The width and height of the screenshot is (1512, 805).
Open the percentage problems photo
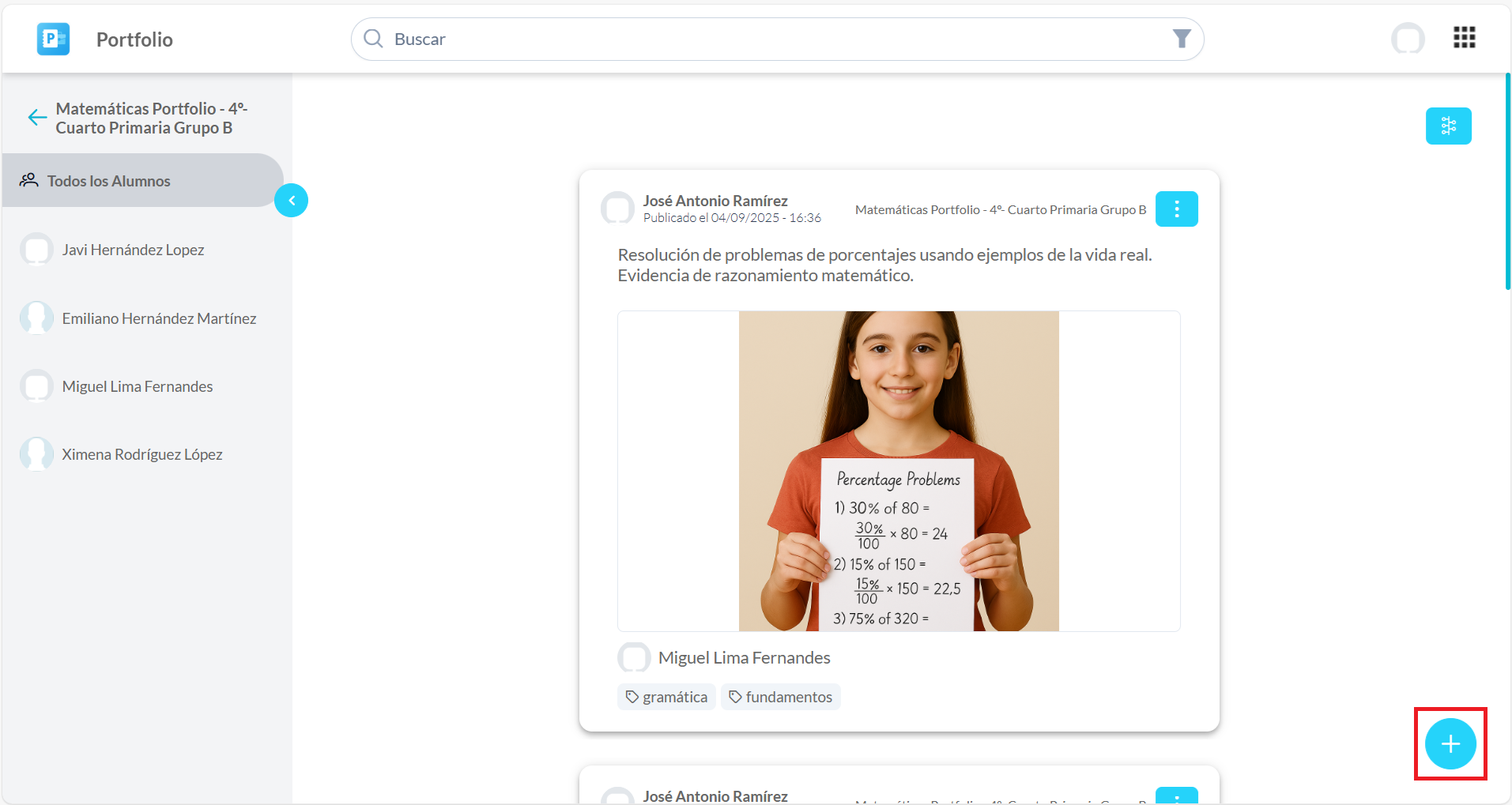(x=899, y=471)
